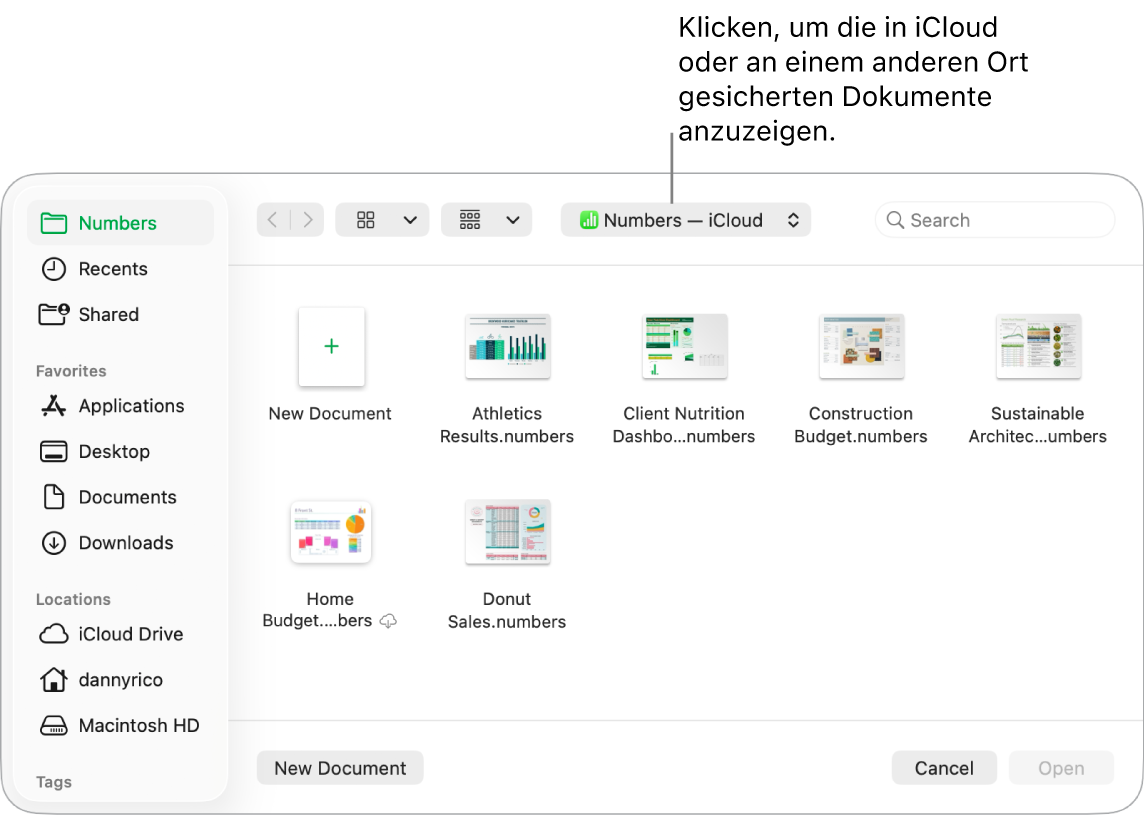Download Home Budget via the cloud icon

(389, 620)
